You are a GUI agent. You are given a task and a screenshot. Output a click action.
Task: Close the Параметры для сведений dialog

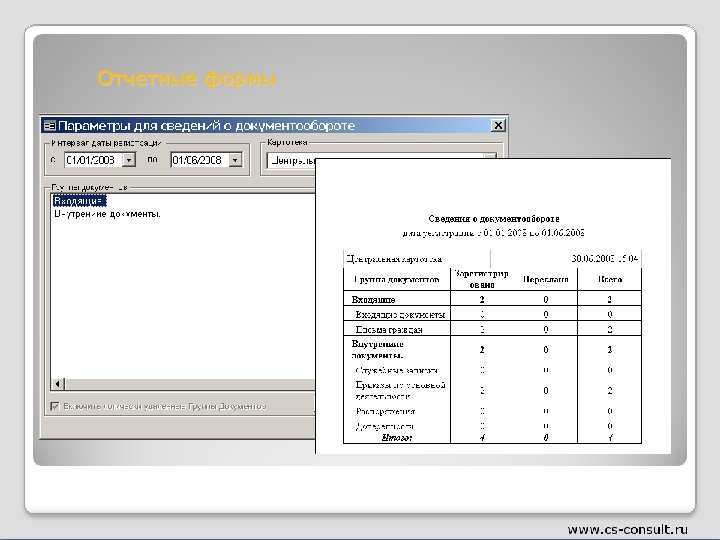point(498,125)
